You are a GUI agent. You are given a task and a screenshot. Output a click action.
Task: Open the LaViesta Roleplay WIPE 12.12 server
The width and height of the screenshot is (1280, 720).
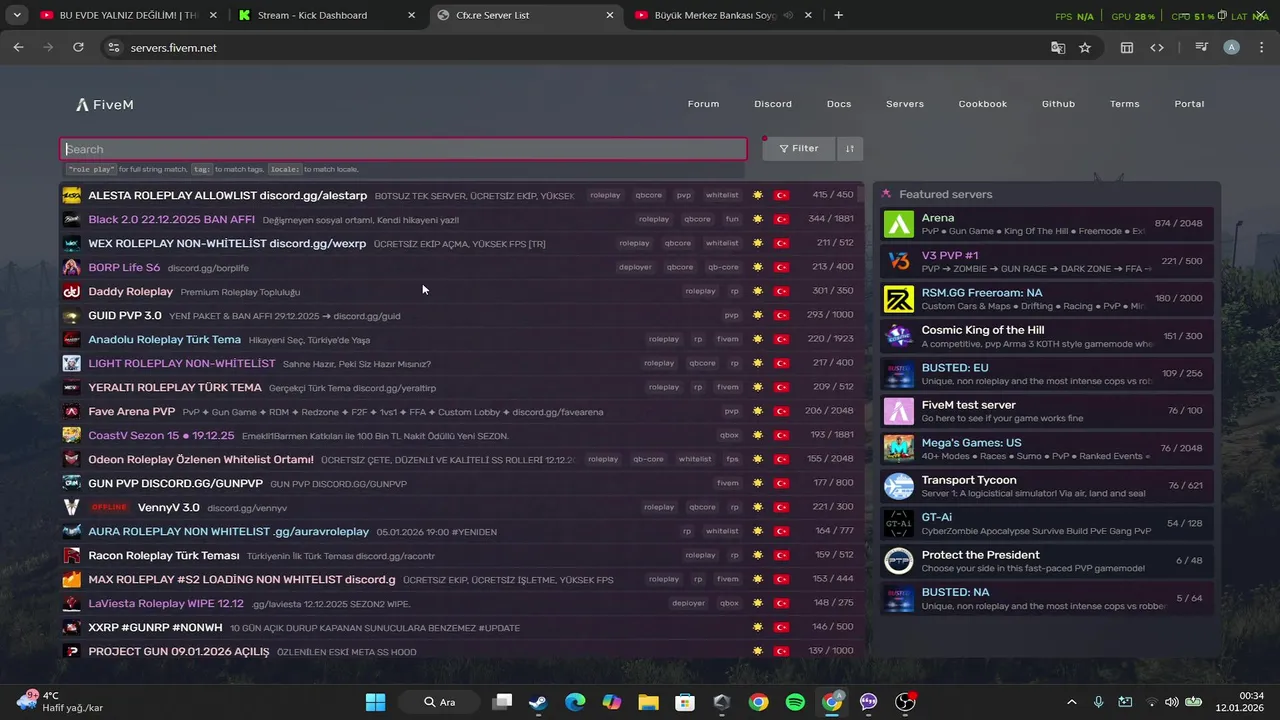pos(461,604)
